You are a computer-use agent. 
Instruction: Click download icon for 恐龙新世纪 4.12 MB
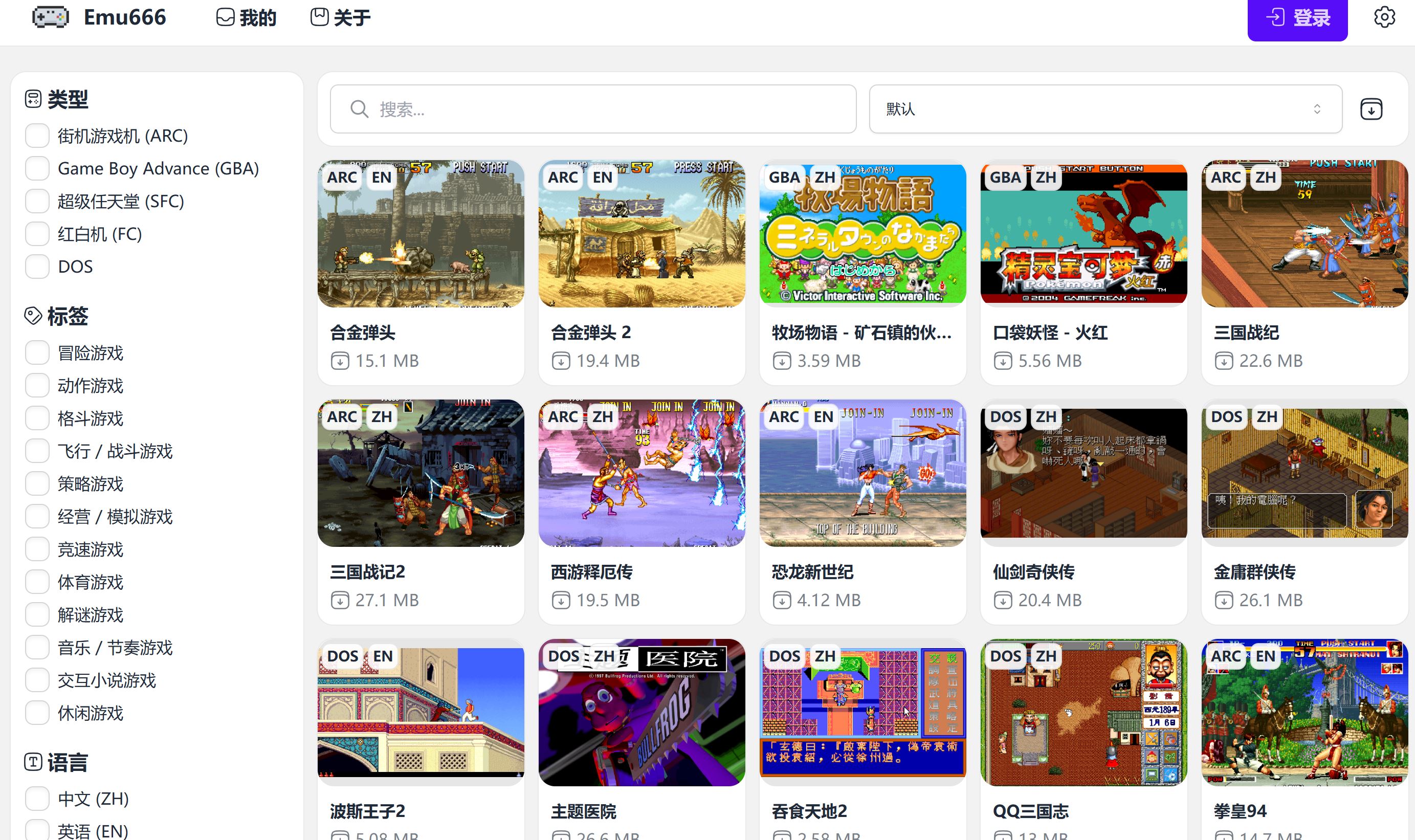[x=782, y=601]
